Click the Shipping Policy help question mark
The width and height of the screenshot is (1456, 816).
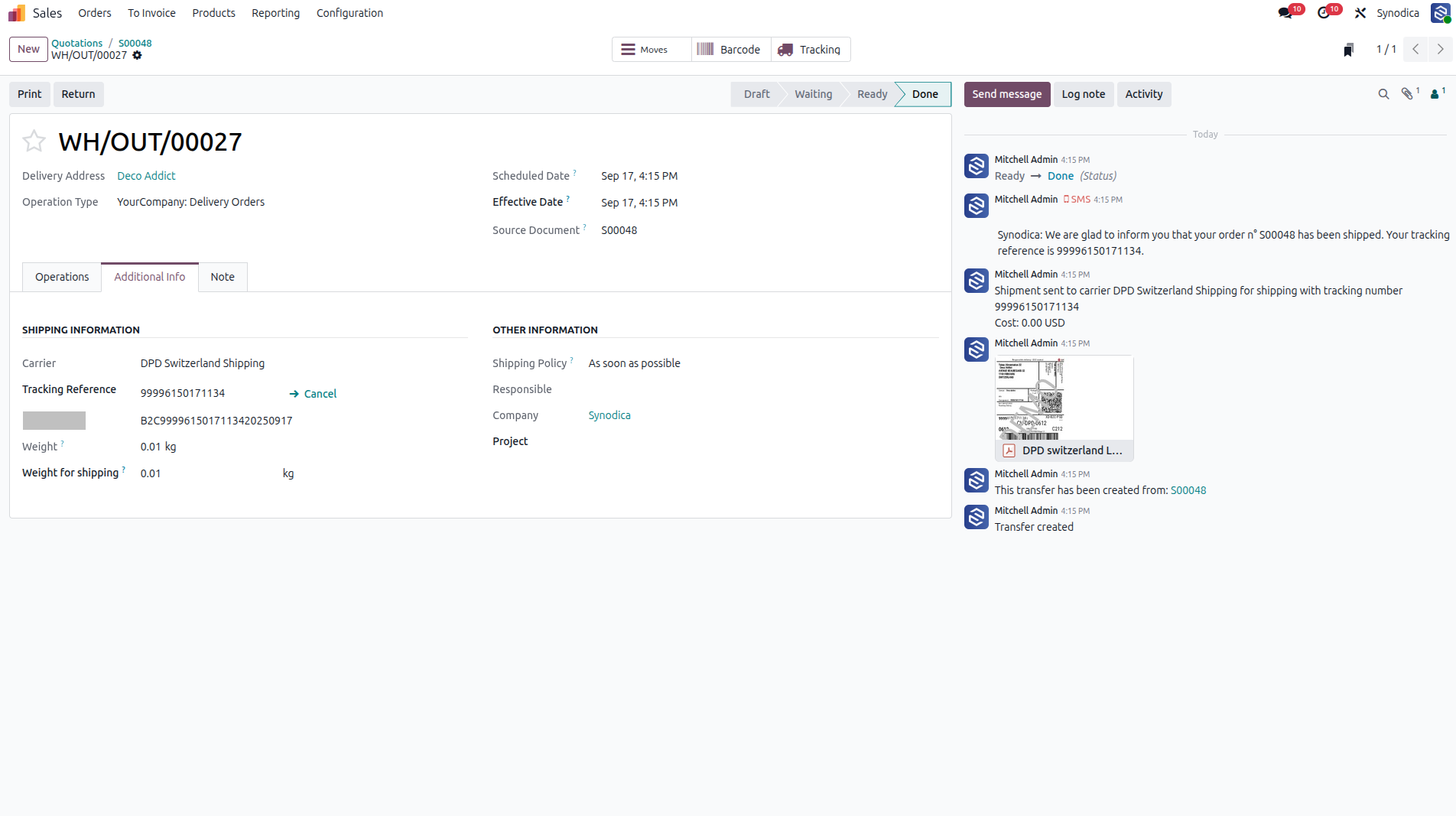point(571,359)
